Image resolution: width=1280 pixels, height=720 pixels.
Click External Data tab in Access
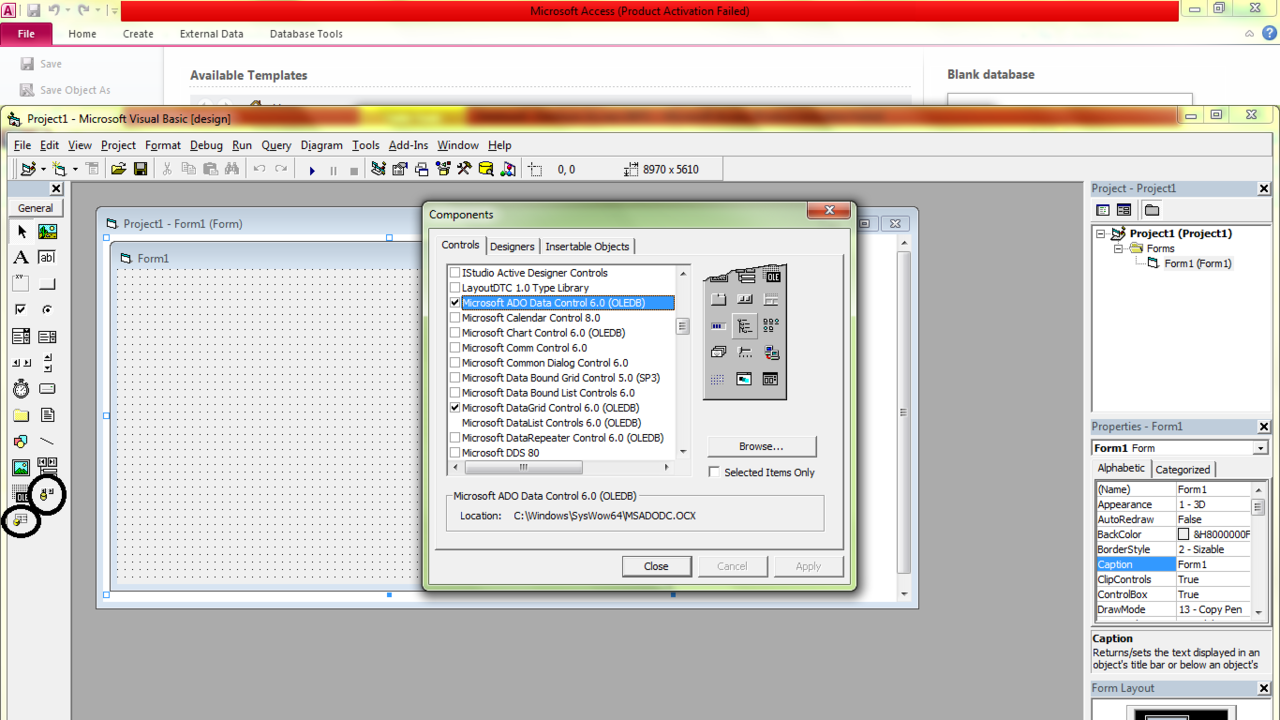[x=211, y=34]
